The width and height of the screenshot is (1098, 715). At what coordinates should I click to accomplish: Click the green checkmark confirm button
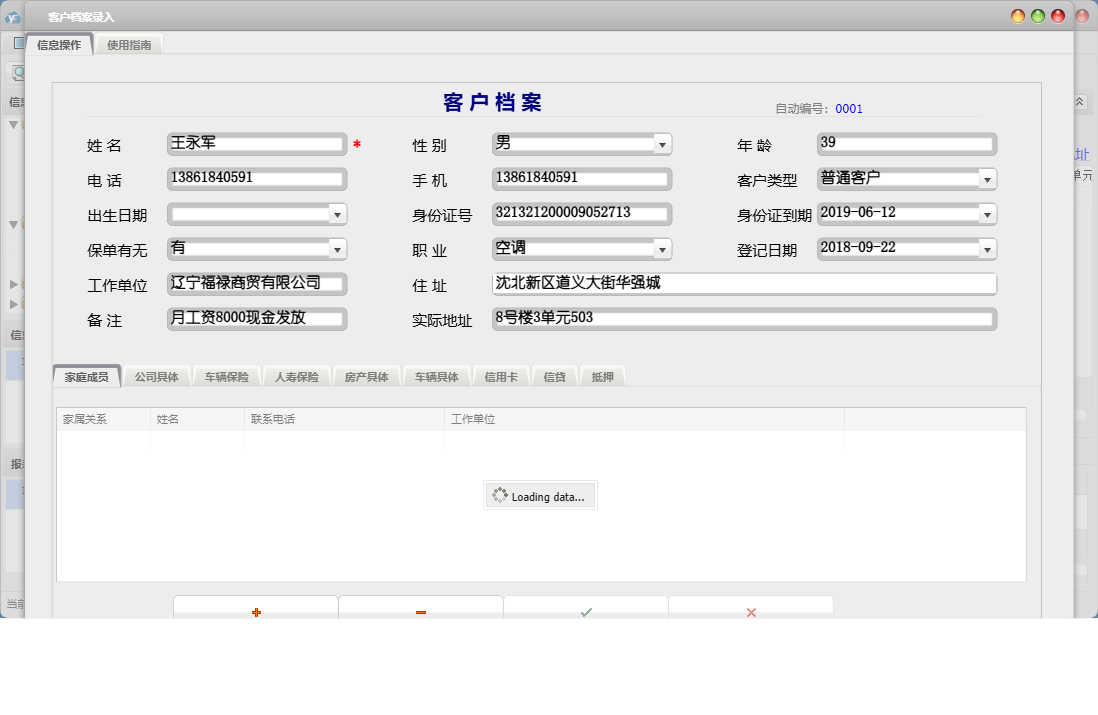(x=586, y=611)
